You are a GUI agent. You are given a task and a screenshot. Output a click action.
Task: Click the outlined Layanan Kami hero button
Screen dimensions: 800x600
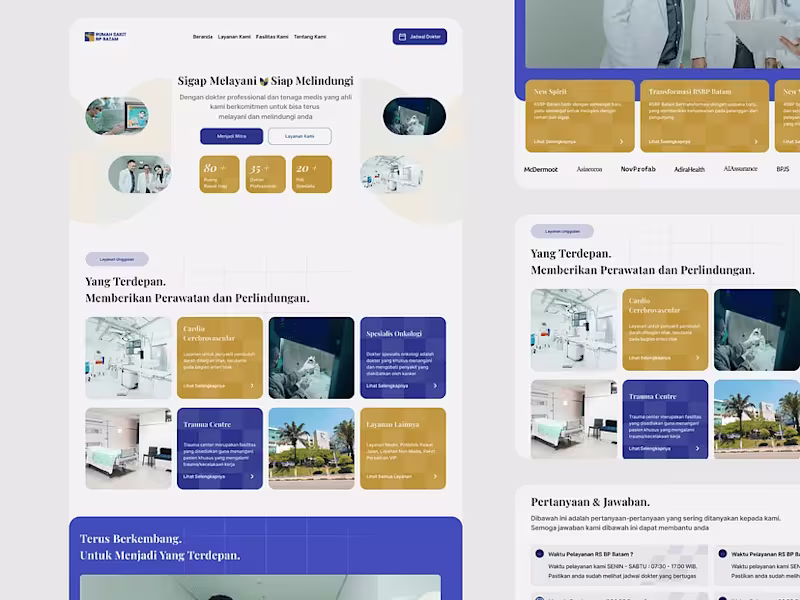[299, 136]
